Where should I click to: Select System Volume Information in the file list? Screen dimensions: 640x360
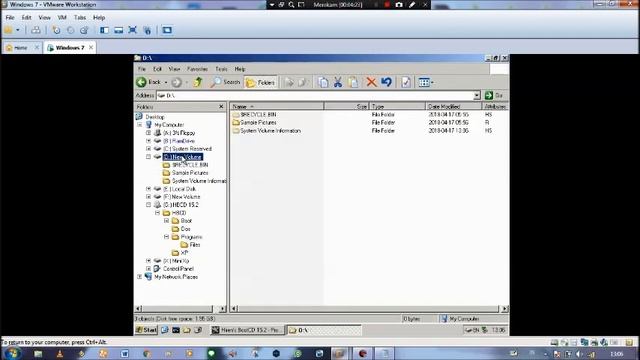[x=270, y=131]
